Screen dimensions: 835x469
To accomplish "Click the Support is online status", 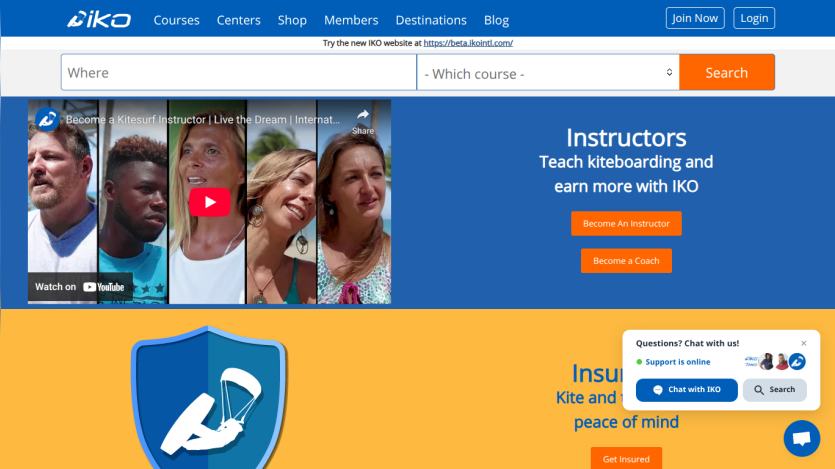I will point(673,362).
